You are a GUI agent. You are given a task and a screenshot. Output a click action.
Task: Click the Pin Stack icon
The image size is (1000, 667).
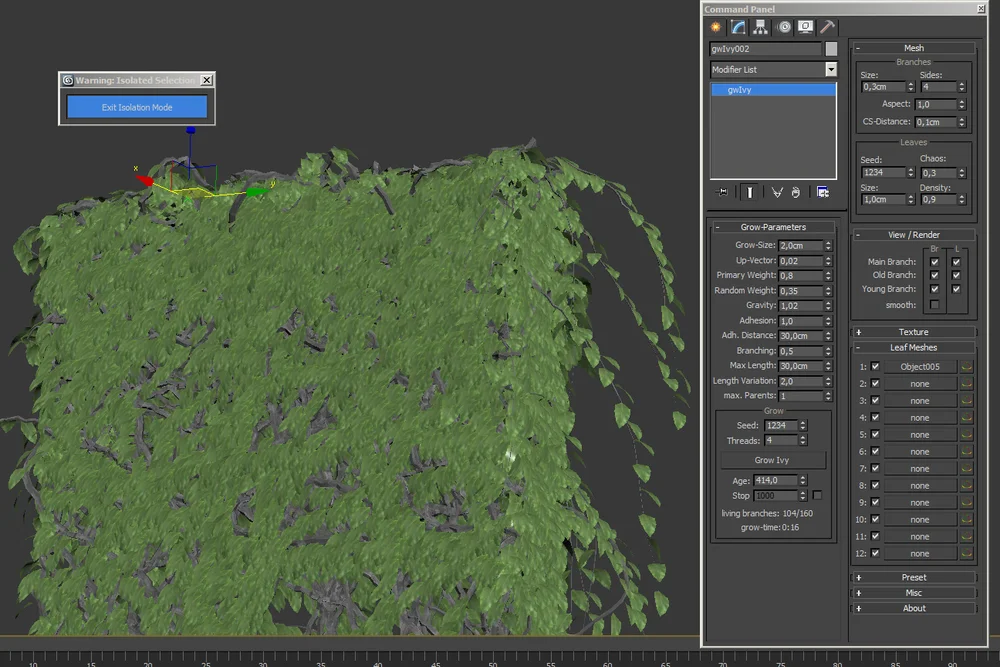(x=723, y=192)
